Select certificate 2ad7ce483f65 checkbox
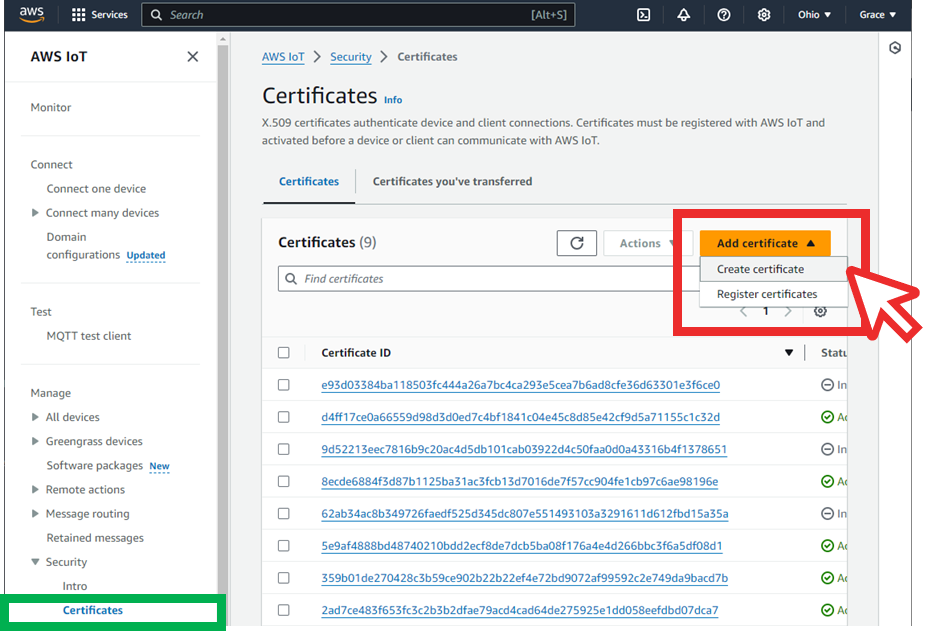Screen dimensions: 942x631 (x=284, y=610)
